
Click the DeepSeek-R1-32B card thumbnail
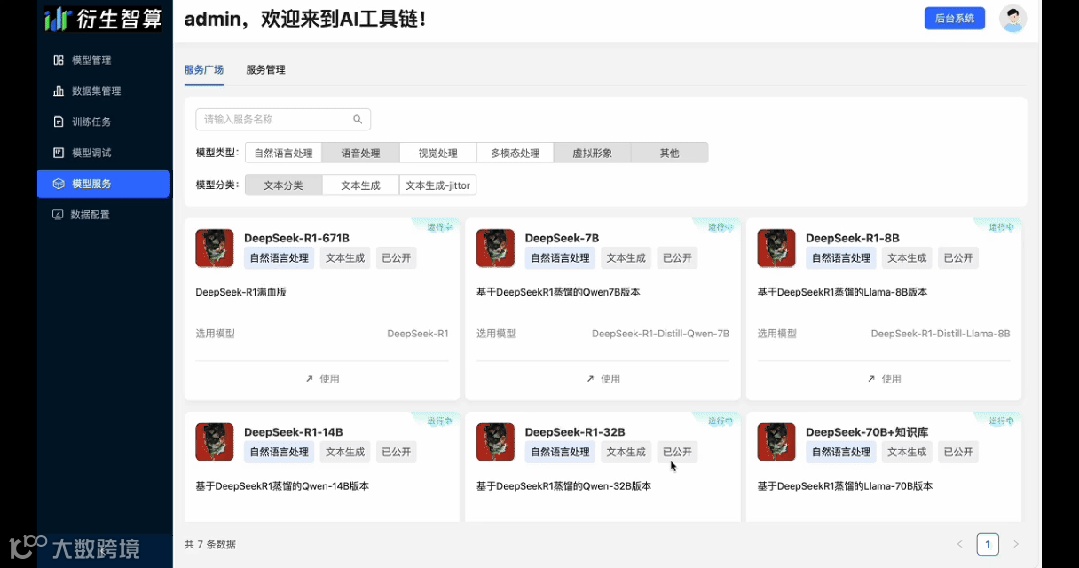(x=495, y=442)
